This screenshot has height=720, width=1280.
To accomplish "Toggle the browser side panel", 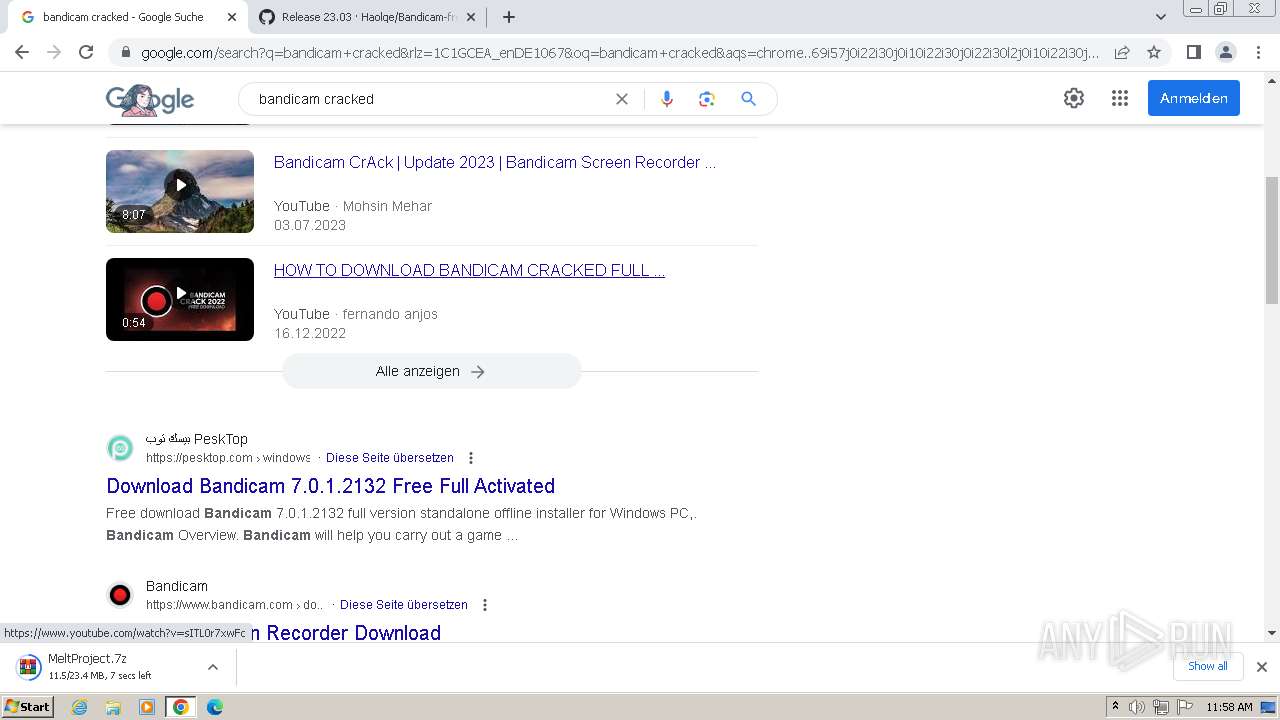I will pos(1193,52).
